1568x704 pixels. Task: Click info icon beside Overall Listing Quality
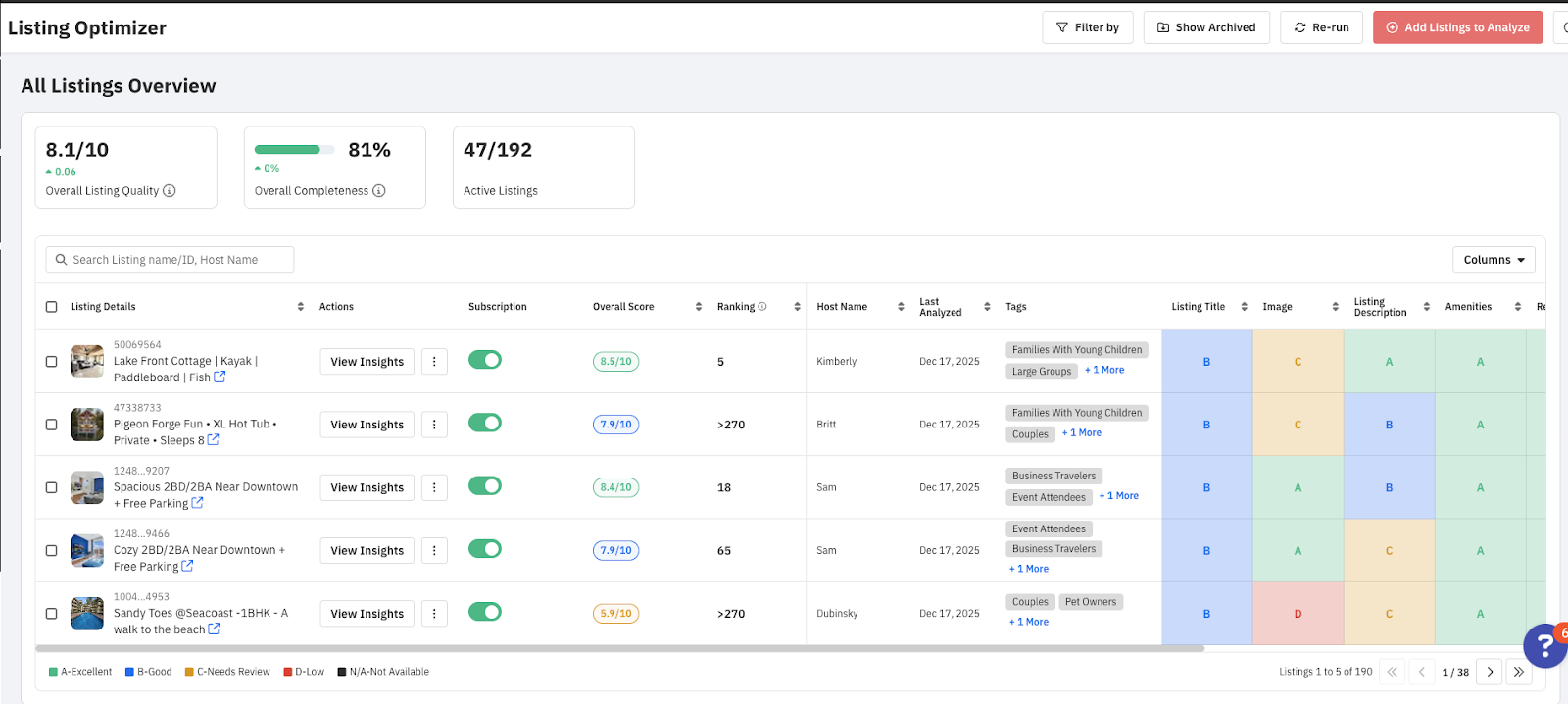pyautogui.click(x=170, y=191)
